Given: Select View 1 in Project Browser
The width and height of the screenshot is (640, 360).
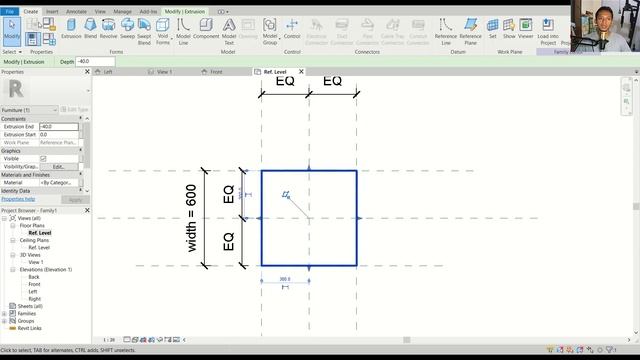Looking at the screenshot, I should pos(36,262).
